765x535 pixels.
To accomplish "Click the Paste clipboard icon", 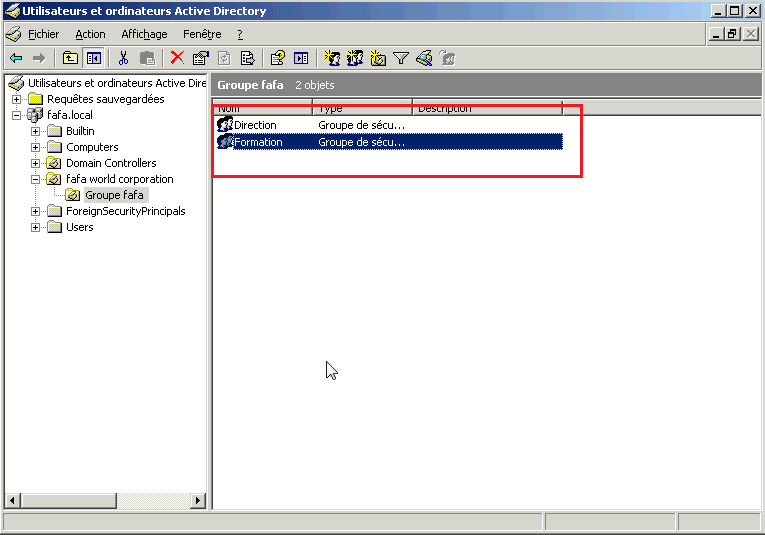I will (x=147, y=59).
